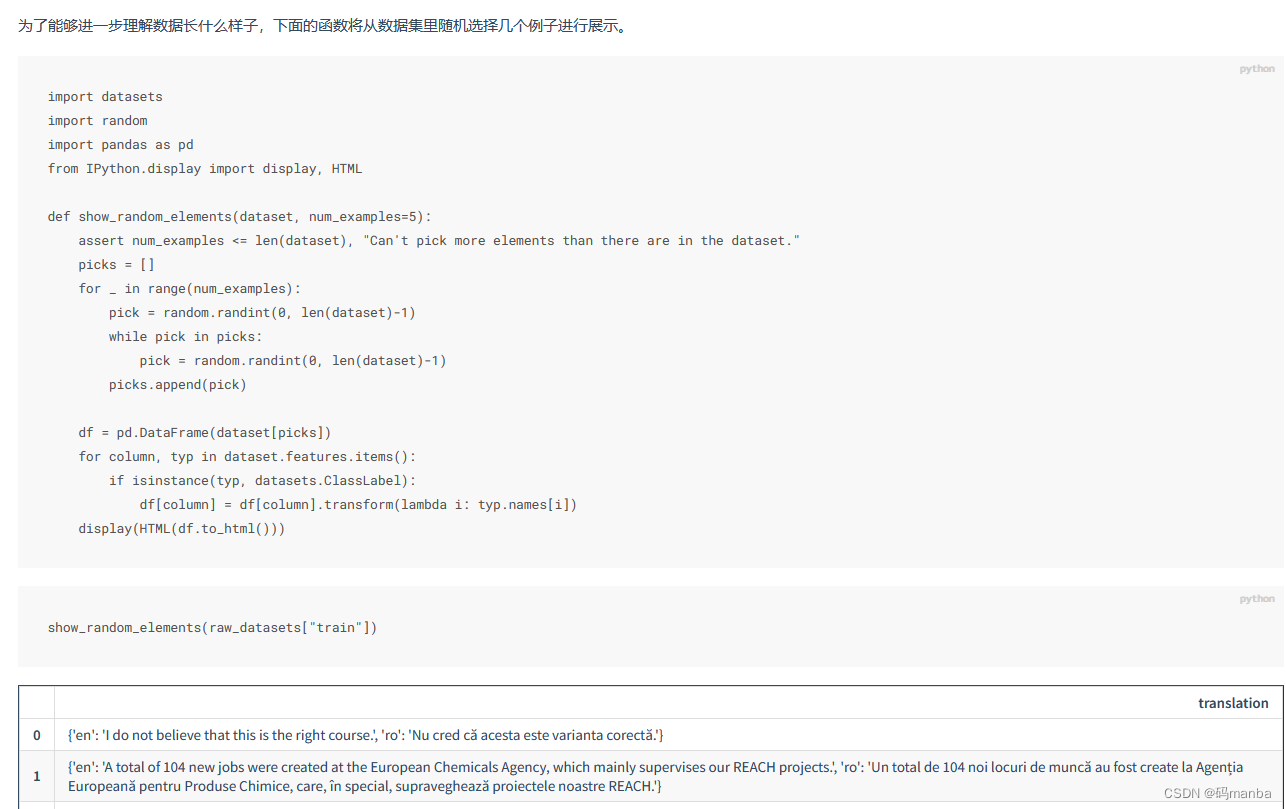Click the 'if isinstance(typ, datasets.ClassLabel):' line

point(262,481)
